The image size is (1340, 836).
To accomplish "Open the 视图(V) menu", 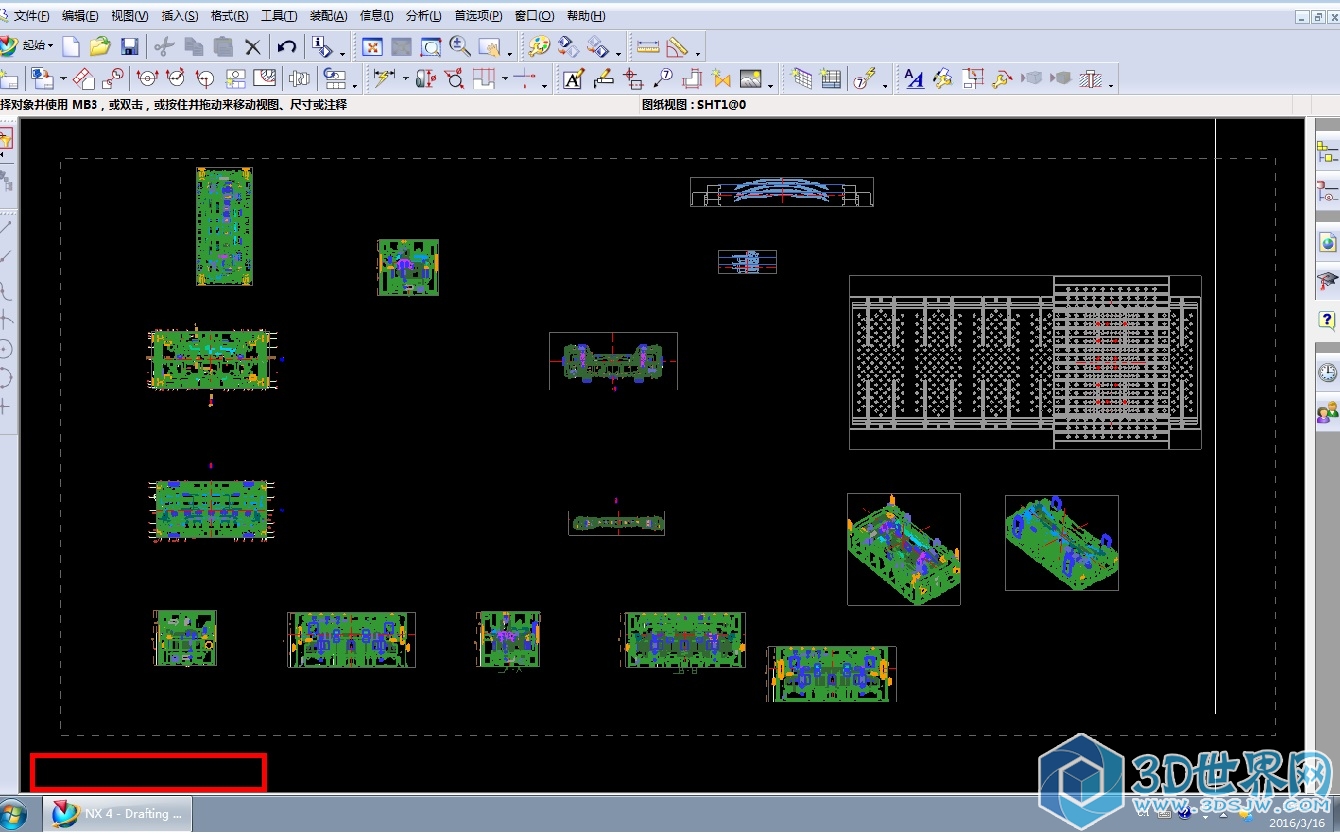I will pyautogui.click(x=130, y=16).
